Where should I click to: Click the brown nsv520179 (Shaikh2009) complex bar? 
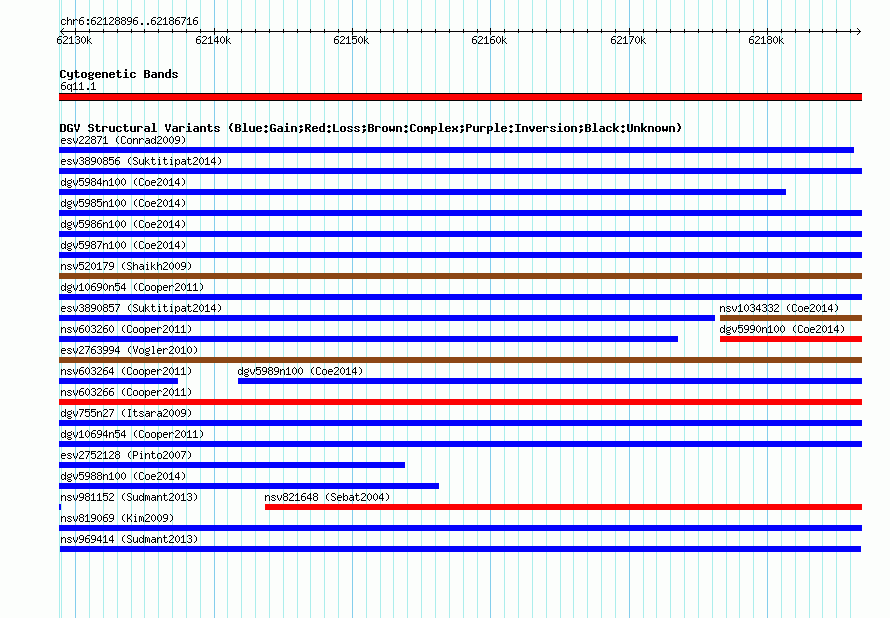[x=460, y=276]
